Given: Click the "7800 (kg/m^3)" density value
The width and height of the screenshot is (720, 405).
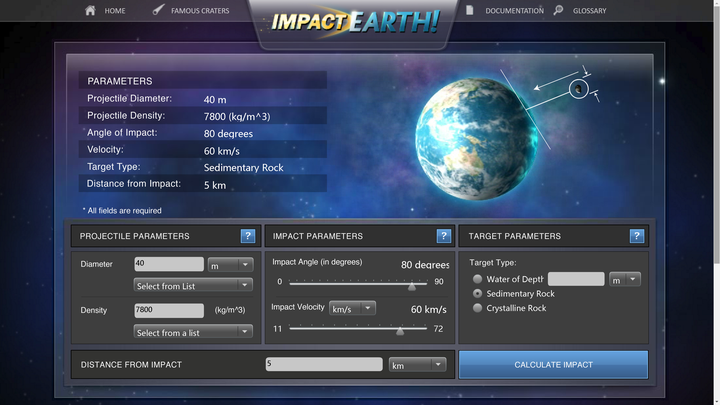Looking at the screenshot, I should pyautogui.click(x=237, y=117).
